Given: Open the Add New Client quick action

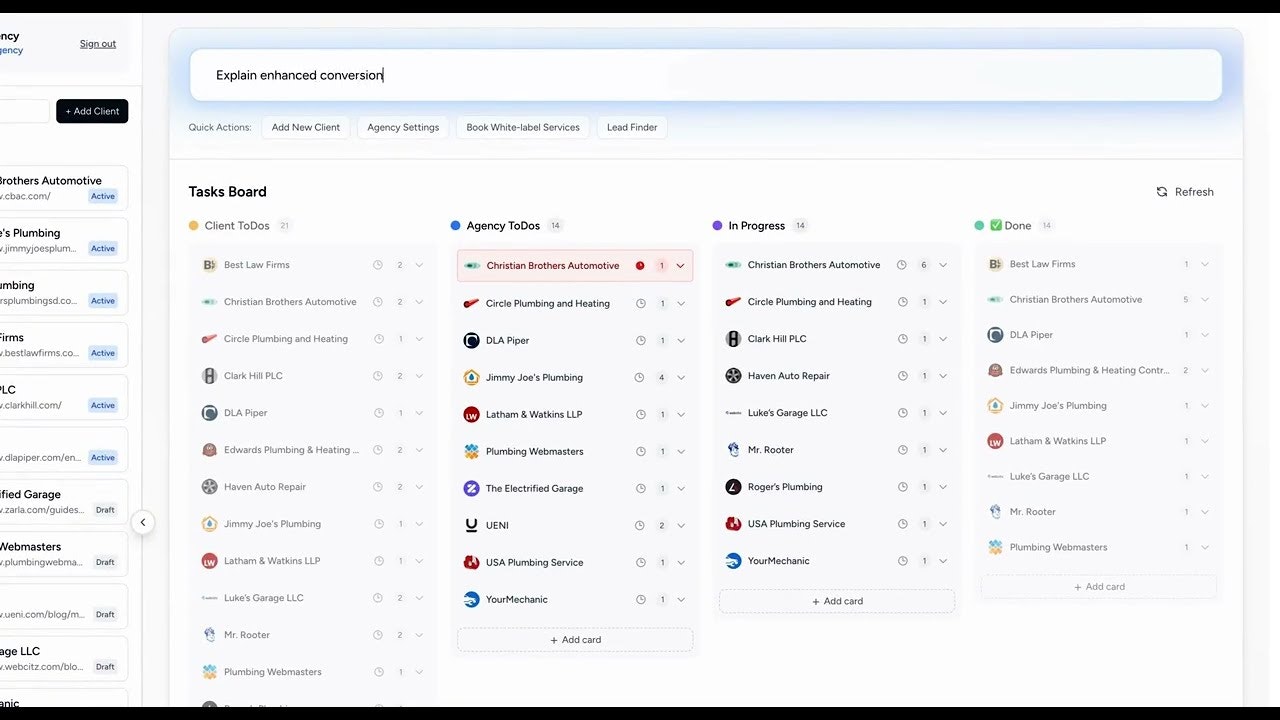Looking at the screenshot, I should click(306, 127).
